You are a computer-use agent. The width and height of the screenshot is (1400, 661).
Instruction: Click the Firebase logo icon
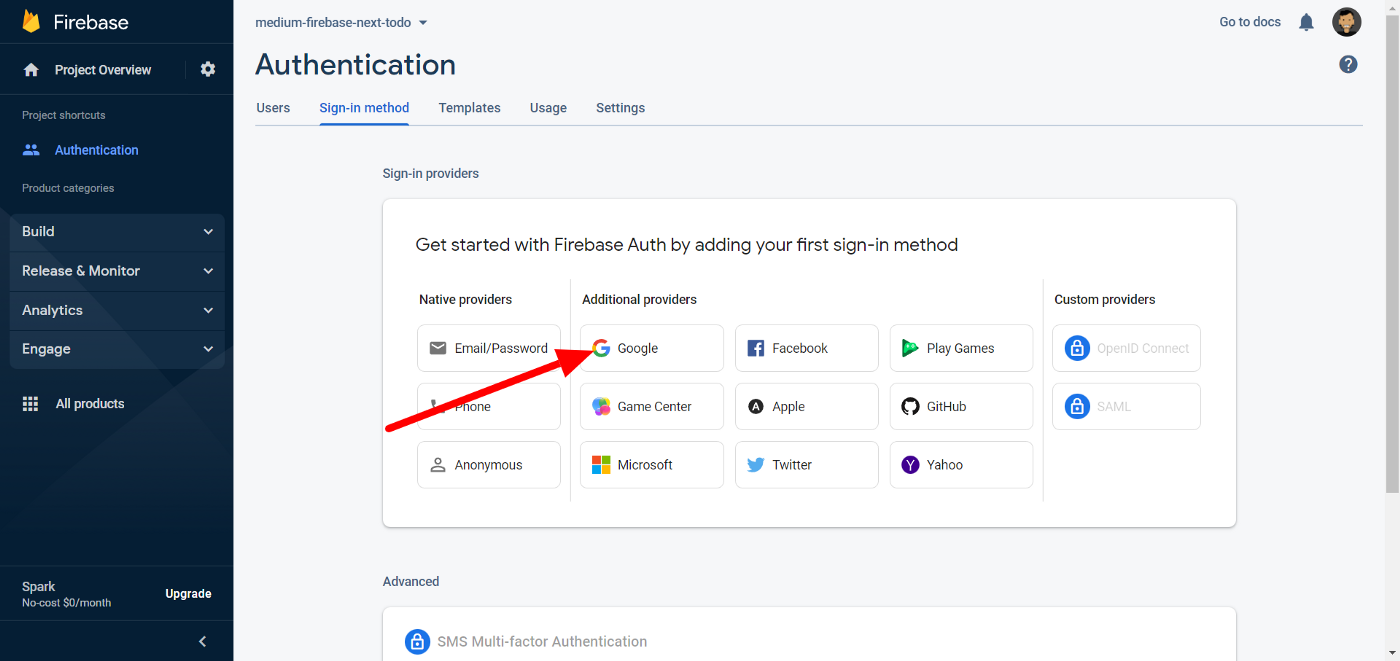tap(31, 22)
